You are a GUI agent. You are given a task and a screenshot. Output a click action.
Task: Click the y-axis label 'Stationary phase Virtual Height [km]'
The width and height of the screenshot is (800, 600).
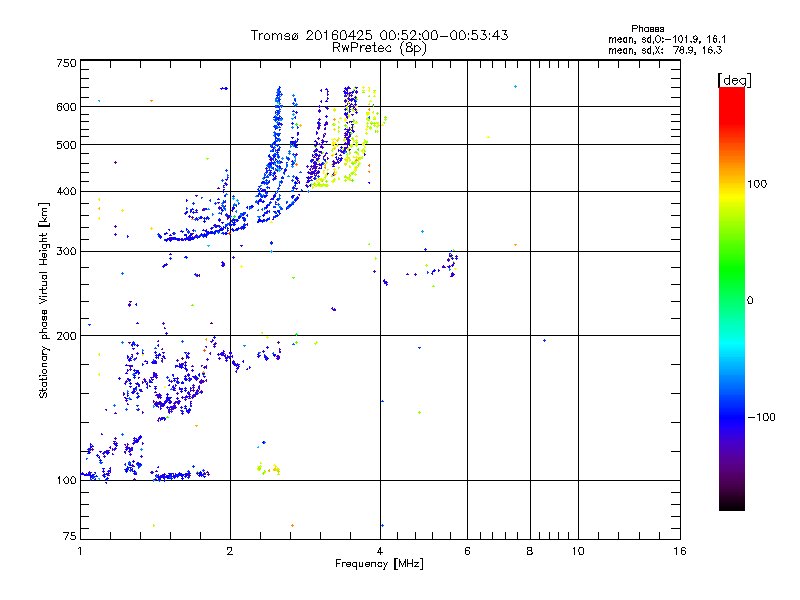44,300
